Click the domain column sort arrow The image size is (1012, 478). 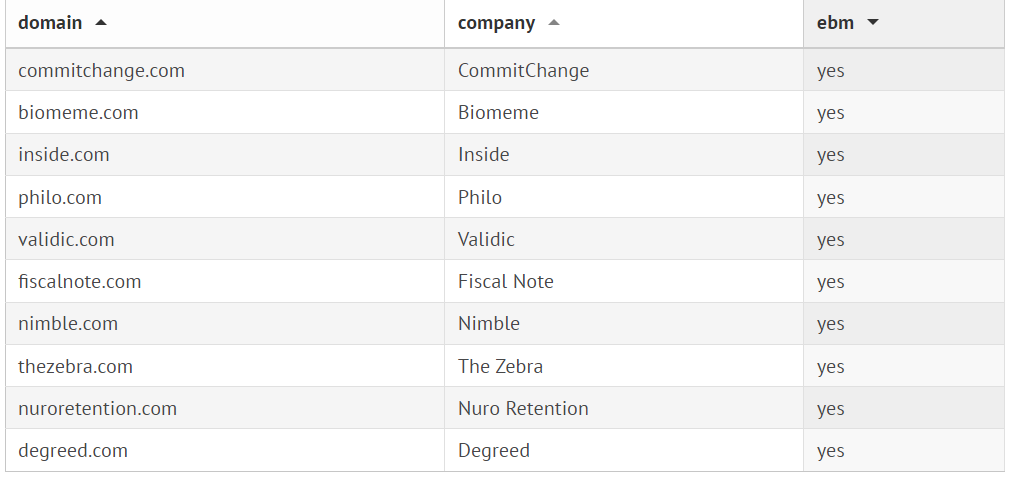(x=100, y=23)
